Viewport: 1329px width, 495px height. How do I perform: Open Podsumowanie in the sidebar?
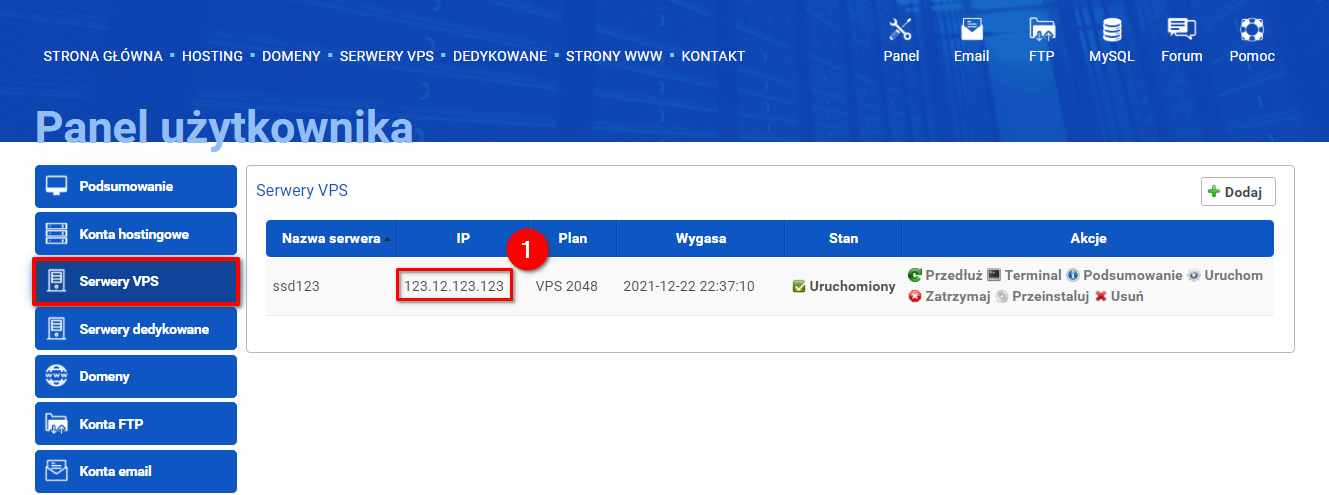pos(136,186)
